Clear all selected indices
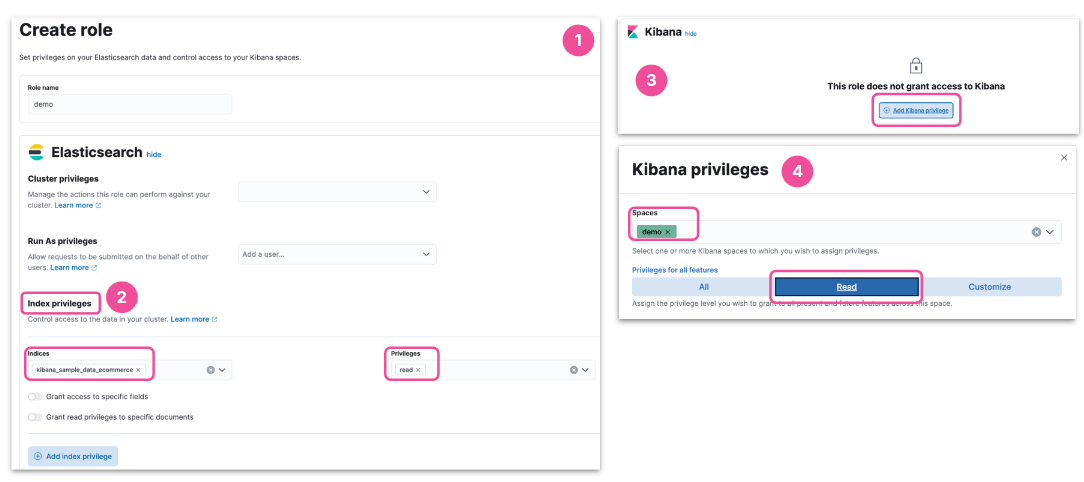The width and height of the screenshot is (1084, 482). [210, 370]
